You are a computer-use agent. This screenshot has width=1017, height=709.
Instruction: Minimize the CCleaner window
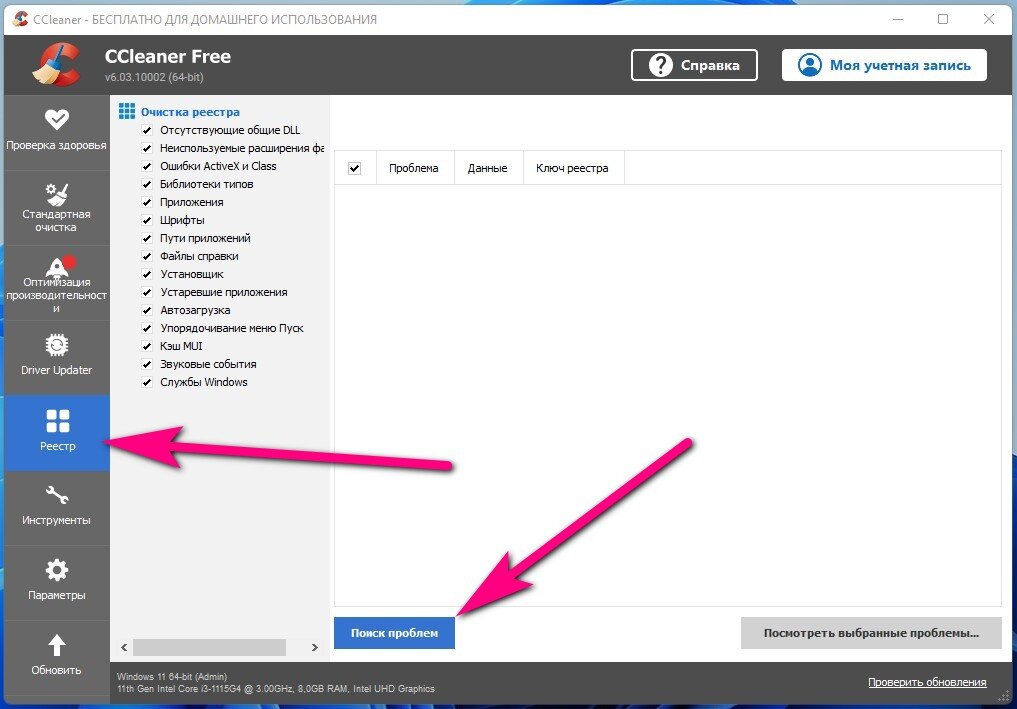coord(898,19)
